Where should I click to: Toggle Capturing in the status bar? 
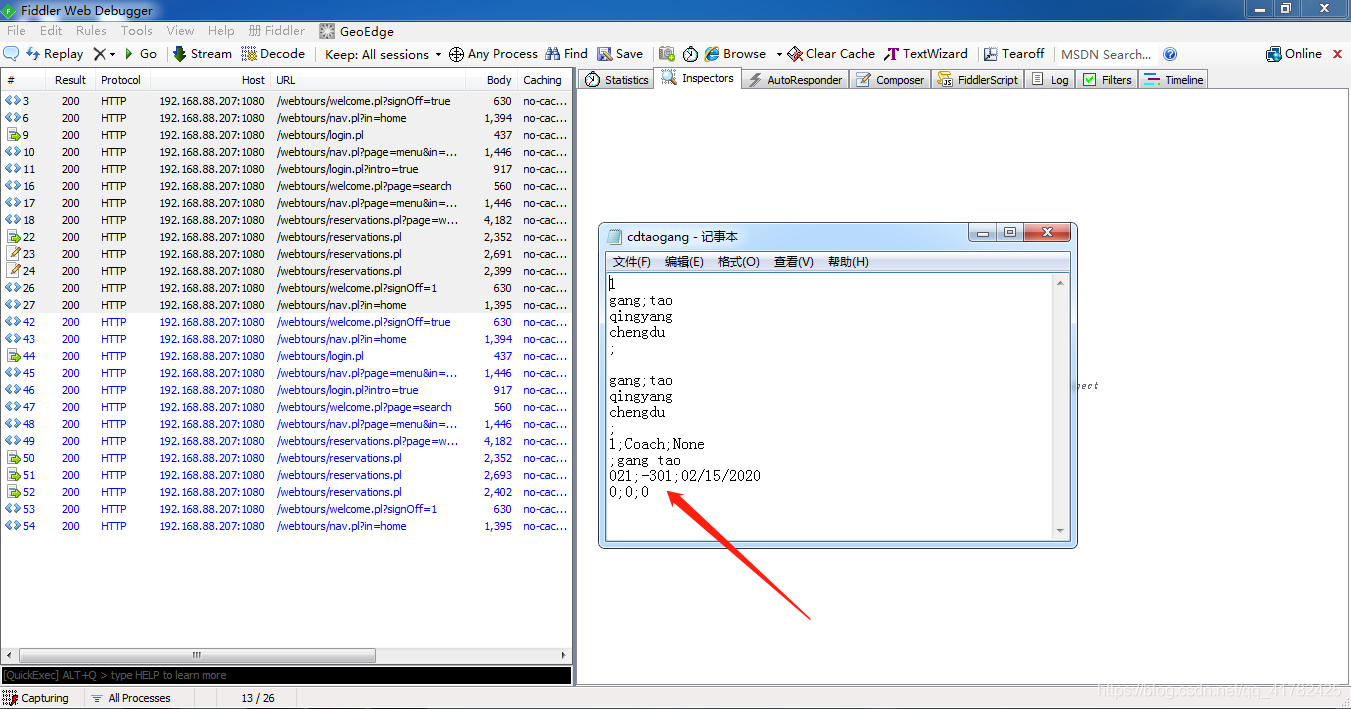click(37, 698)
